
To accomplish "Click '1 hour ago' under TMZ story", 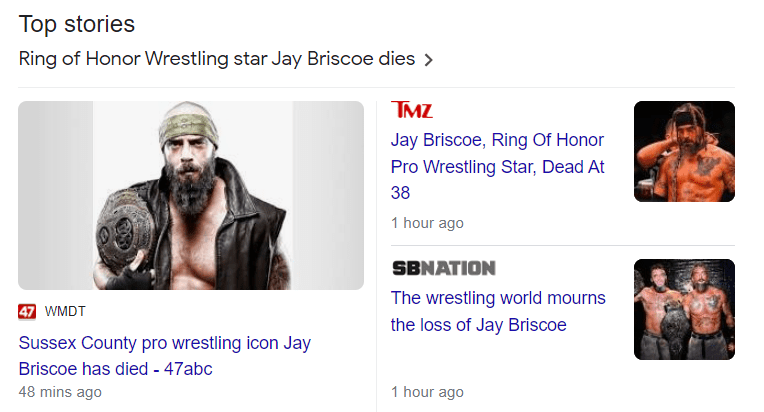I will [427, 223].
